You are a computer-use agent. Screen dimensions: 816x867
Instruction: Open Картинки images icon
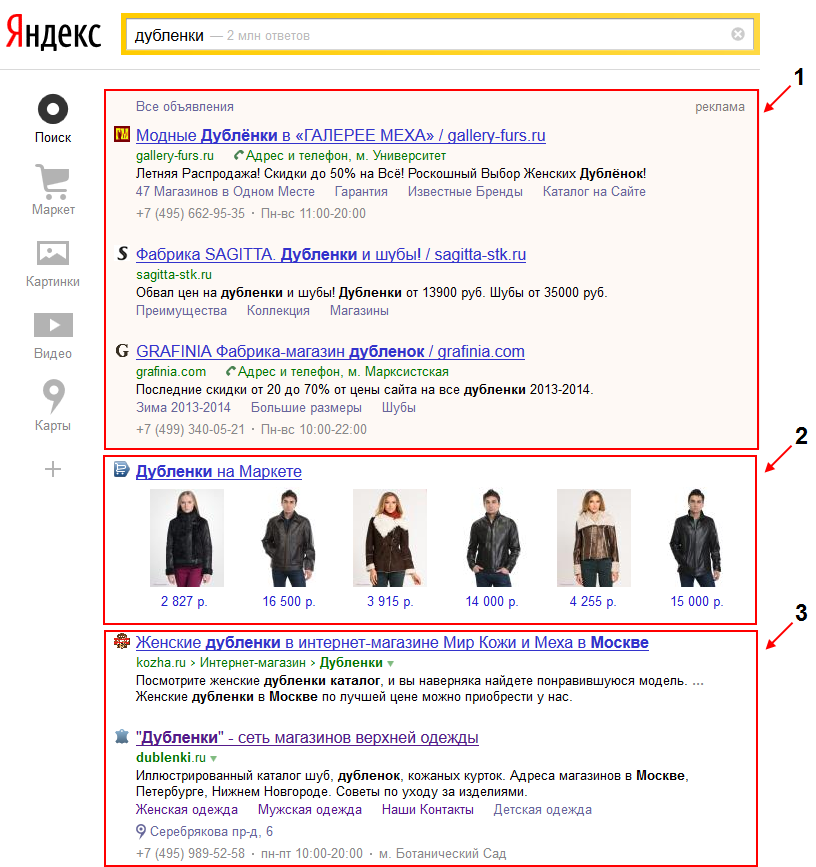coord(53,253)
